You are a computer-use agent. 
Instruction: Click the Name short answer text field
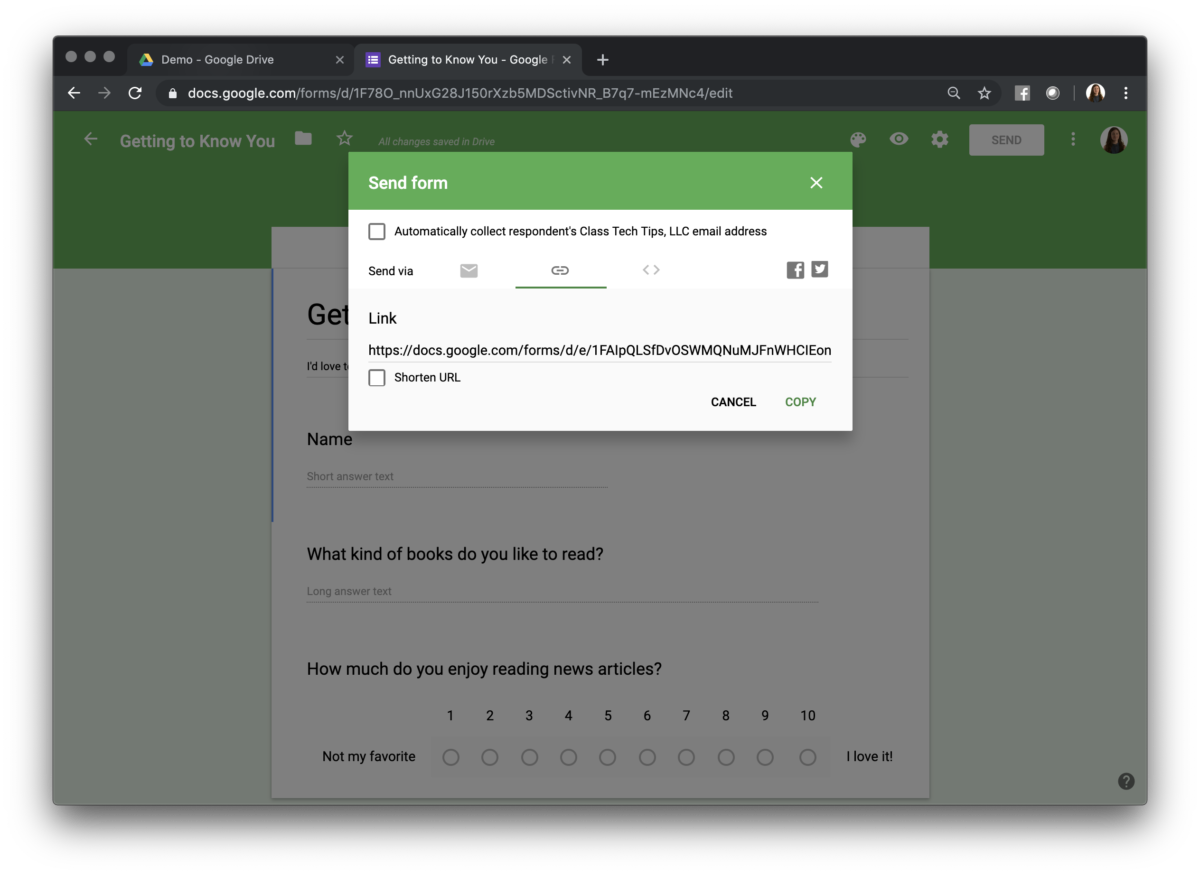457,477
